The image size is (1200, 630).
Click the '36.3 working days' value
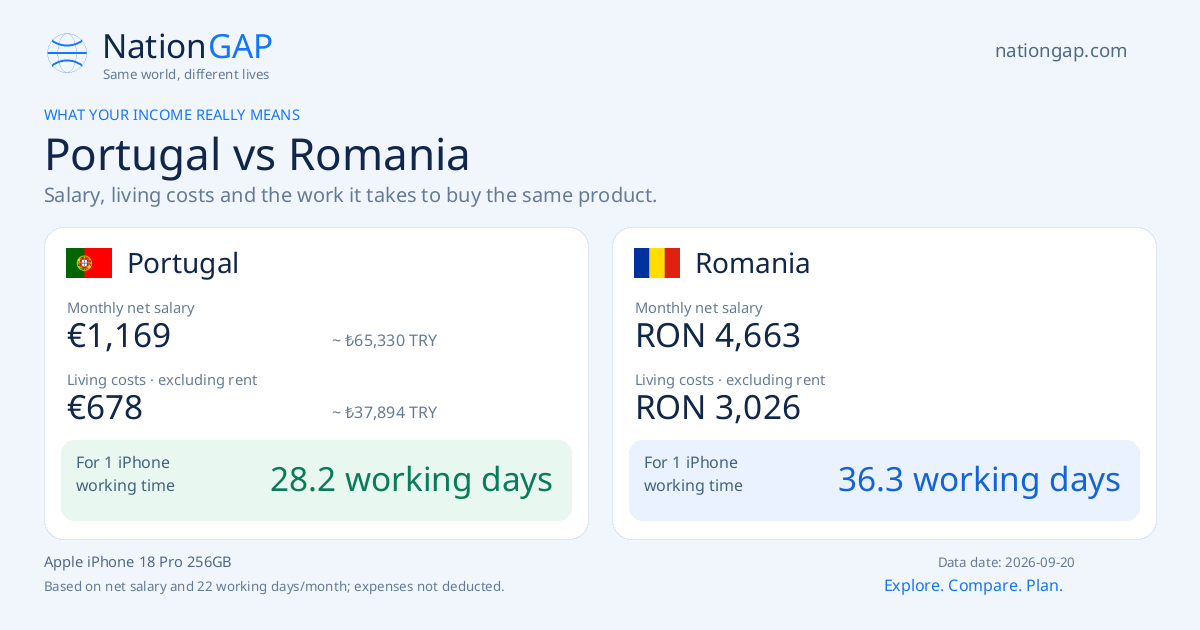(979, 480)
